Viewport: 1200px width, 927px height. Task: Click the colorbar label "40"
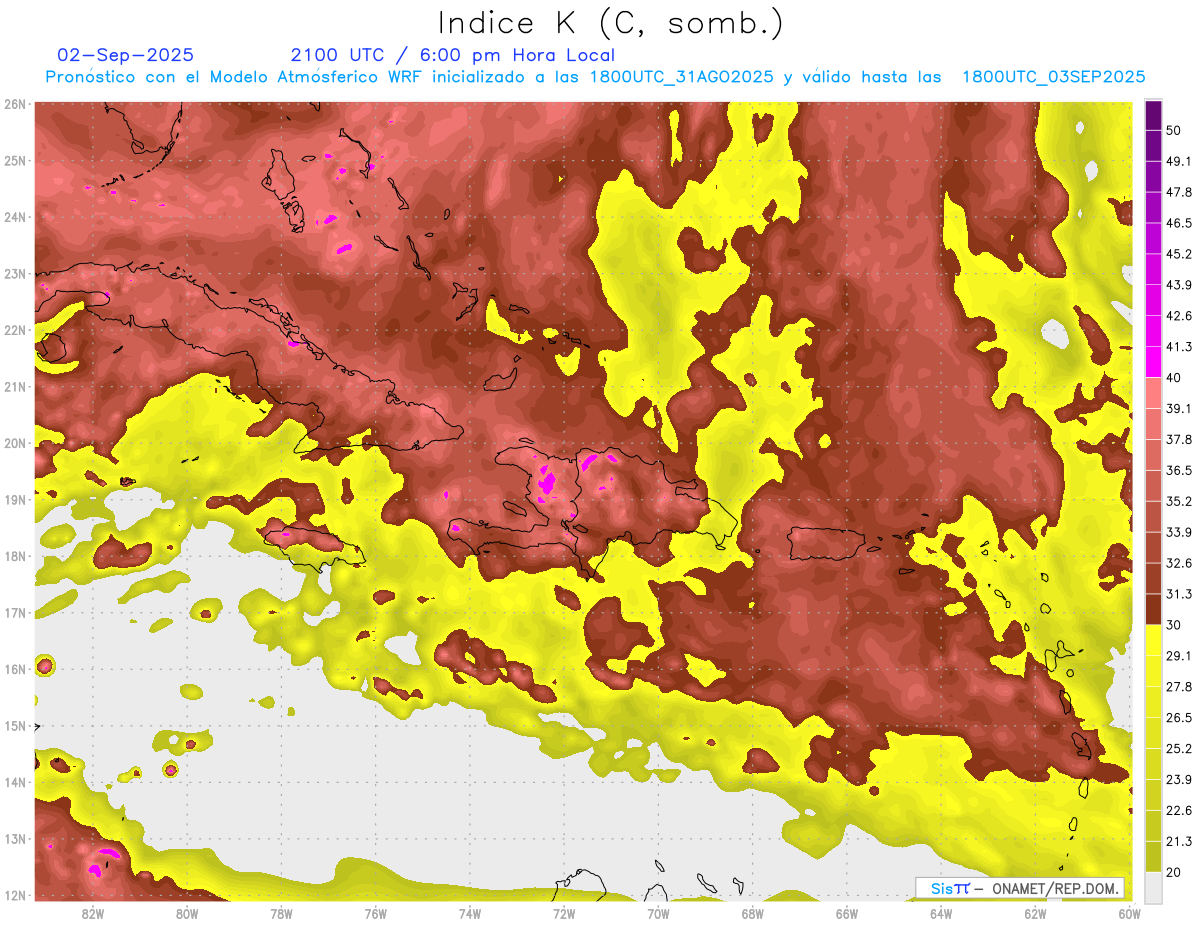(1173, 377)
